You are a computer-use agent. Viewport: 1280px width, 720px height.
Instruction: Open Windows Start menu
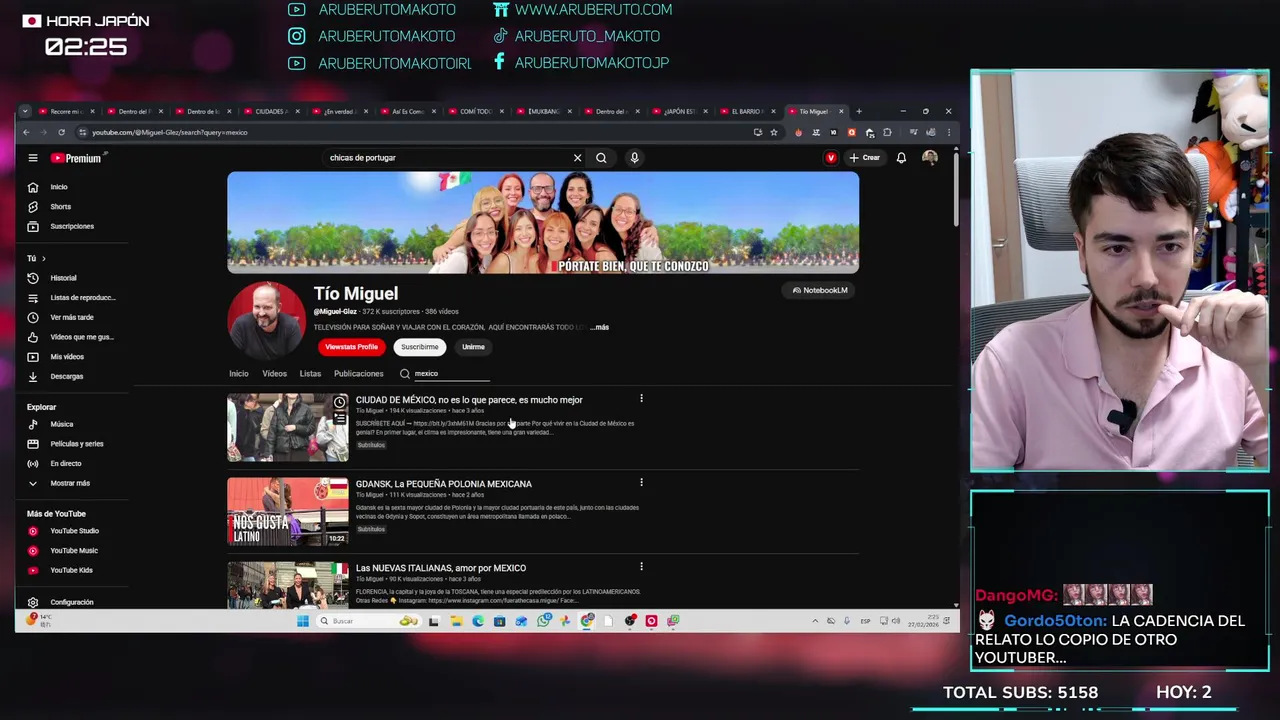(x=303, y=621)
